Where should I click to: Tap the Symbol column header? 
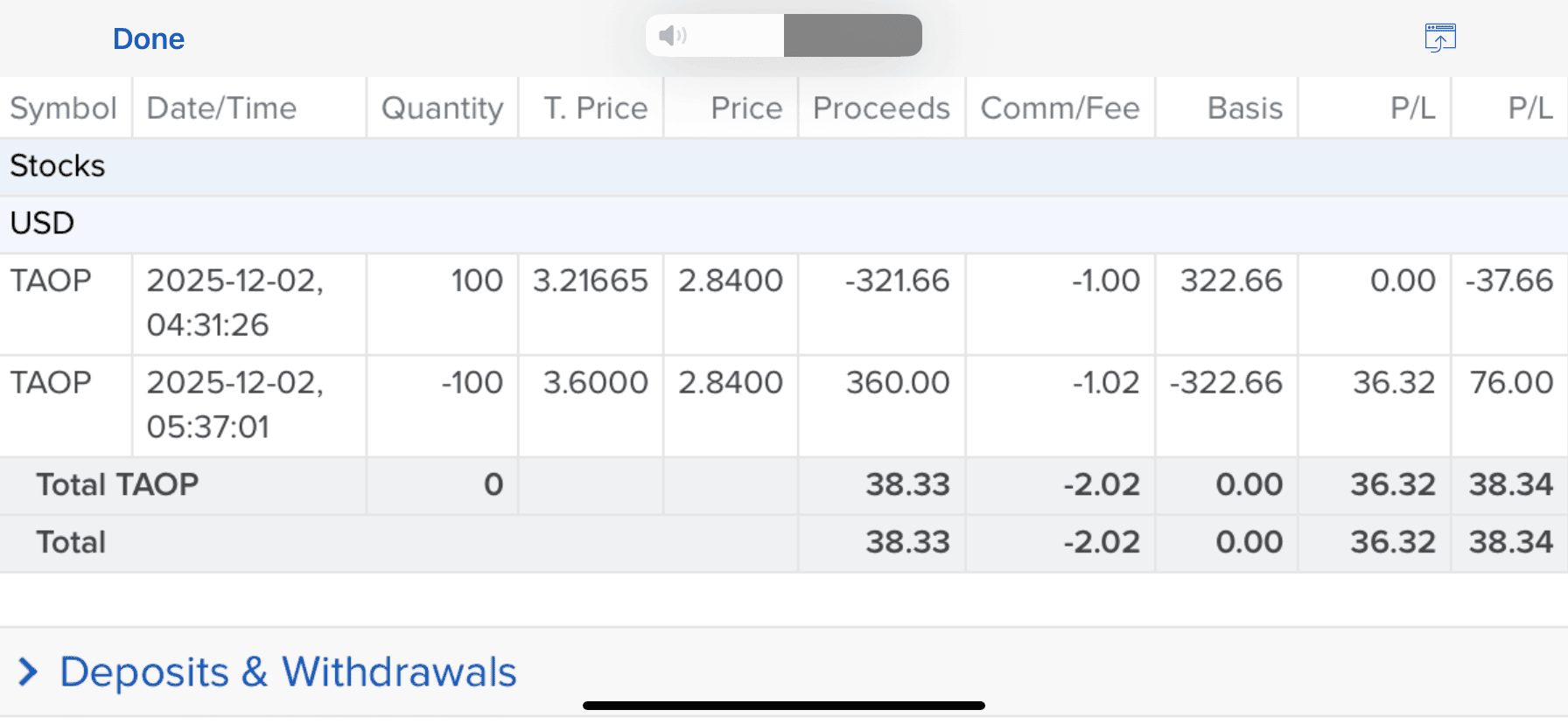(63, 108)
